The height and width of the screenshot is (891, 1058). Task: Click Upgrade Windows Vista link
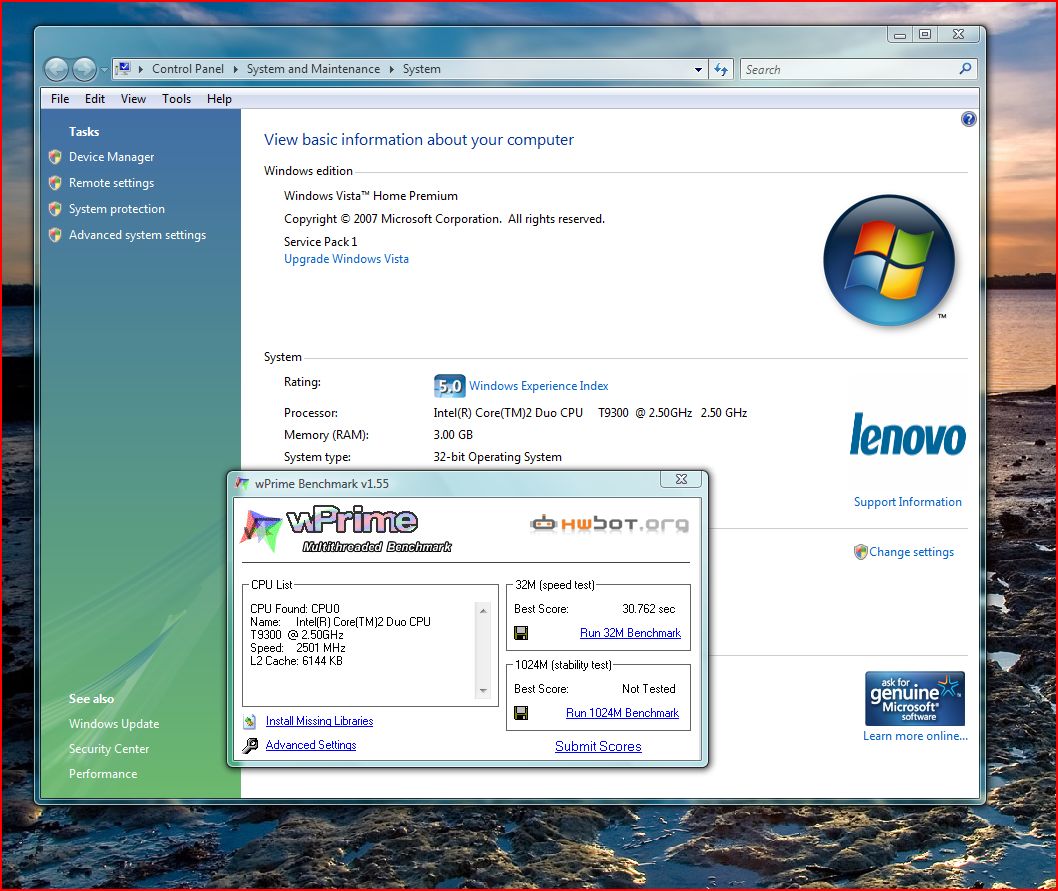(x=346, y=259)
